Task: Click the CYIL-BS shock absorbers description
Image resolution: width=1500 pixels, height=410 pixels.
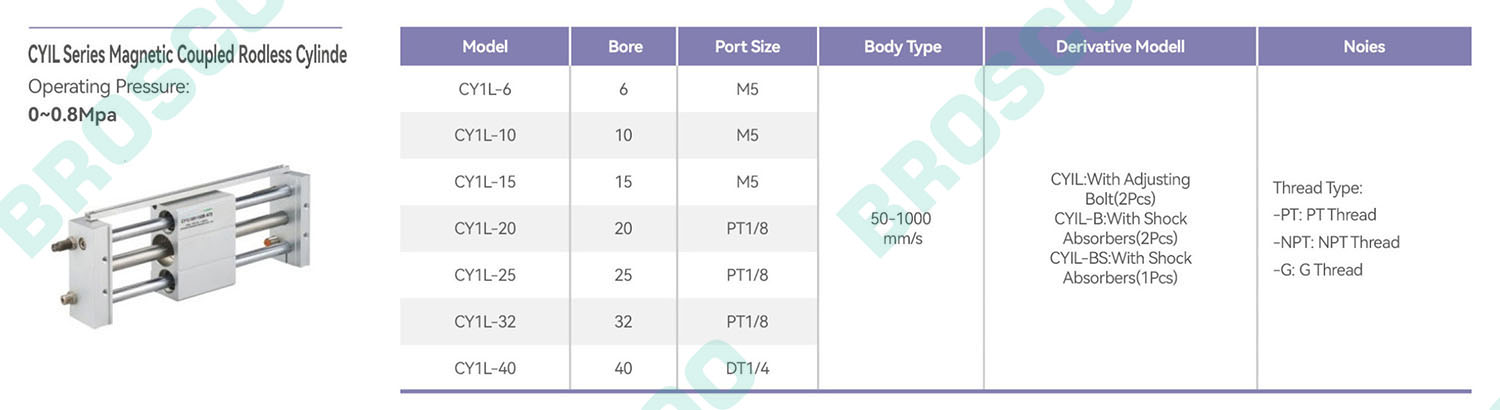Action: click(1121, 267)
